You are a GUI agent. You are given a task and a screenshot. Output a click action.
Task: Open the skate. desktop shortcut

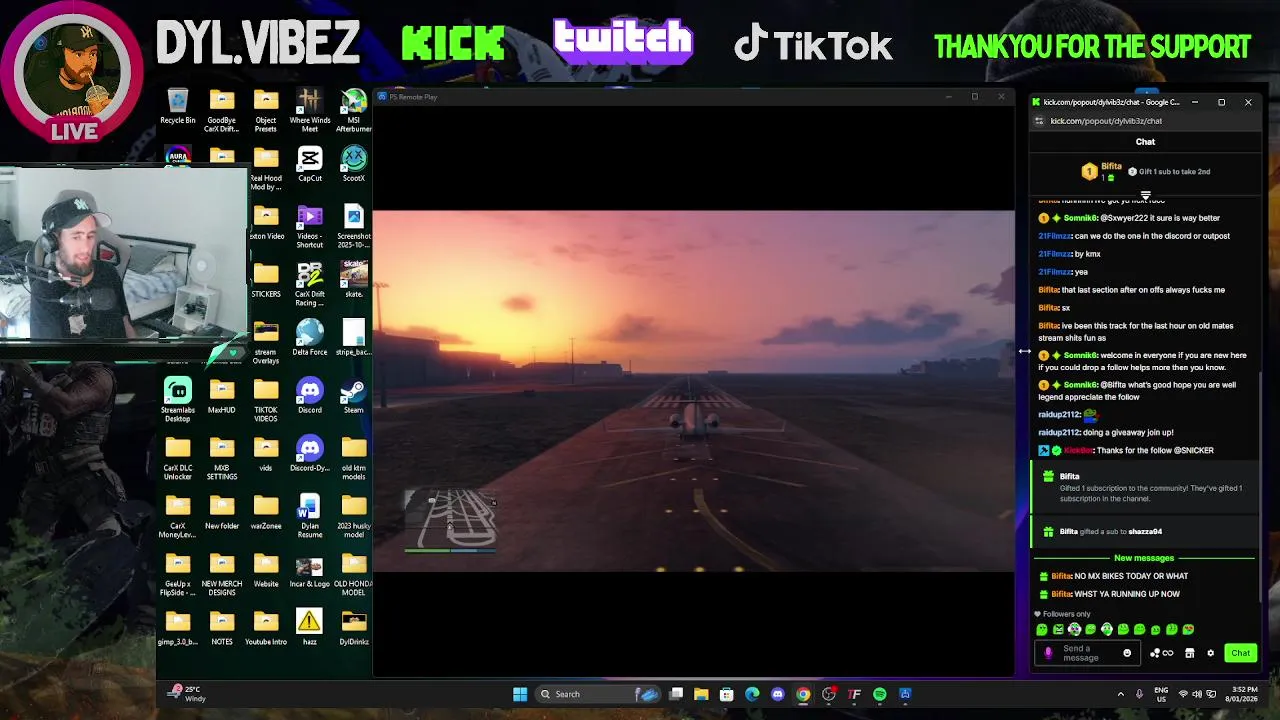pos(354,280)
